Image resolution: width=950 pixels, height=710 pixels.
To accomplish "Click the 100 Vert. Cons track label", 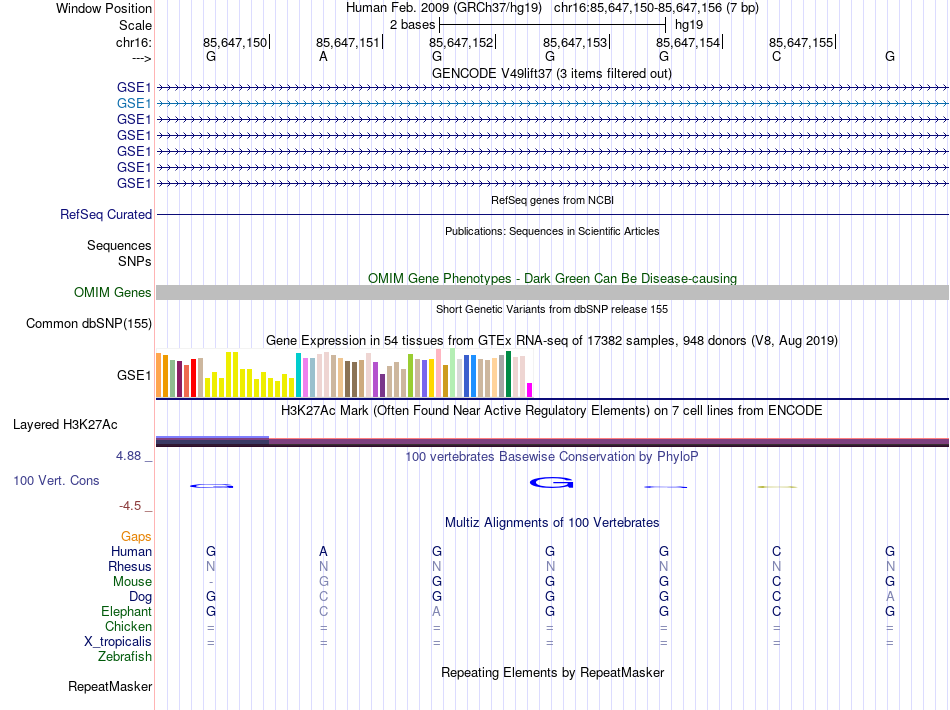I will [56, 480].
